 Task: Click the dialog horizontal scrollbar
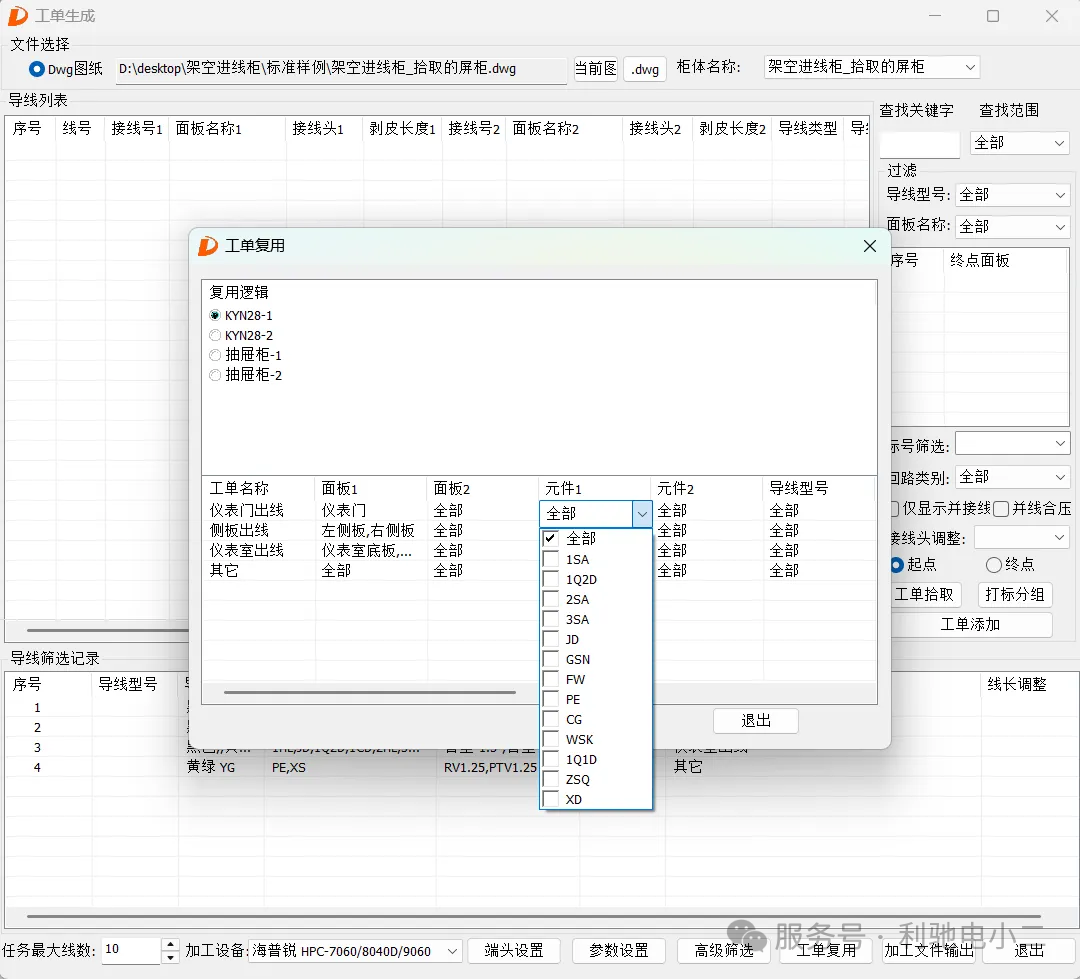(x=370, y=692)
